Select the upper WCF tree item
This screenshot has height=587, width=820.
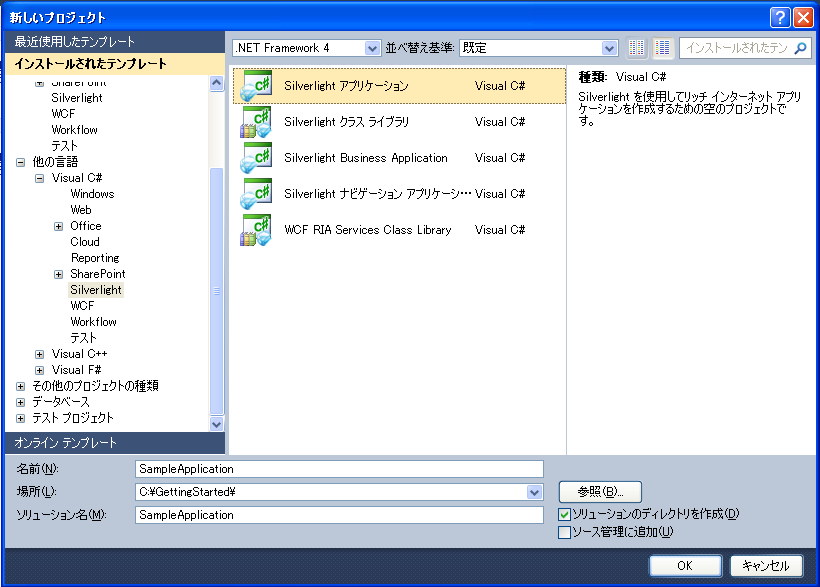(x=63, y=114)
